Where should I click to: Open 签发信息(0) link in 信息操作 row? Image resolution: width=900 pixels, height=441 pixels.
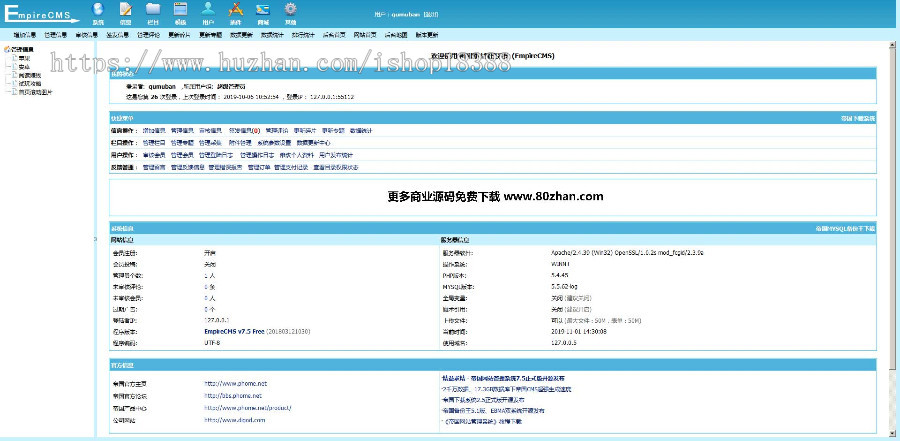(x=245, y=130)
